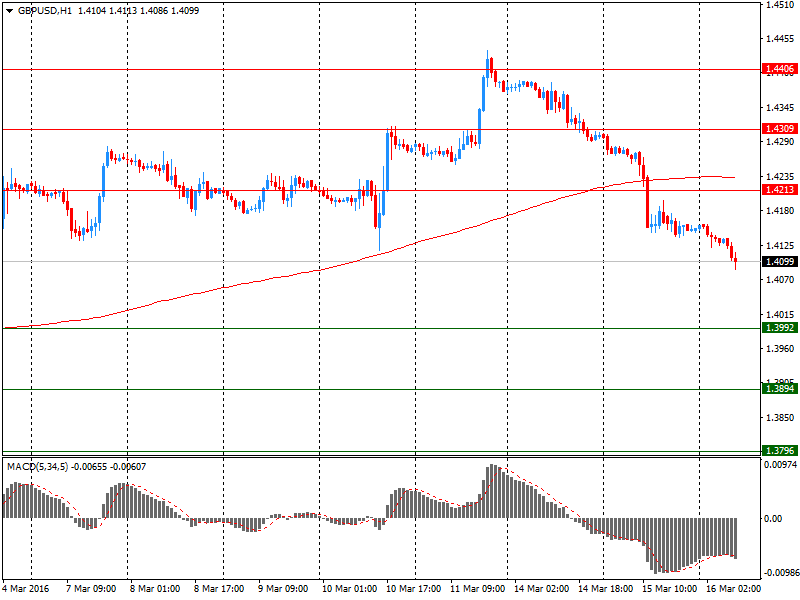
Task: Click the 7 Mar 09:00 time axis label
Action: coord(91,589)
